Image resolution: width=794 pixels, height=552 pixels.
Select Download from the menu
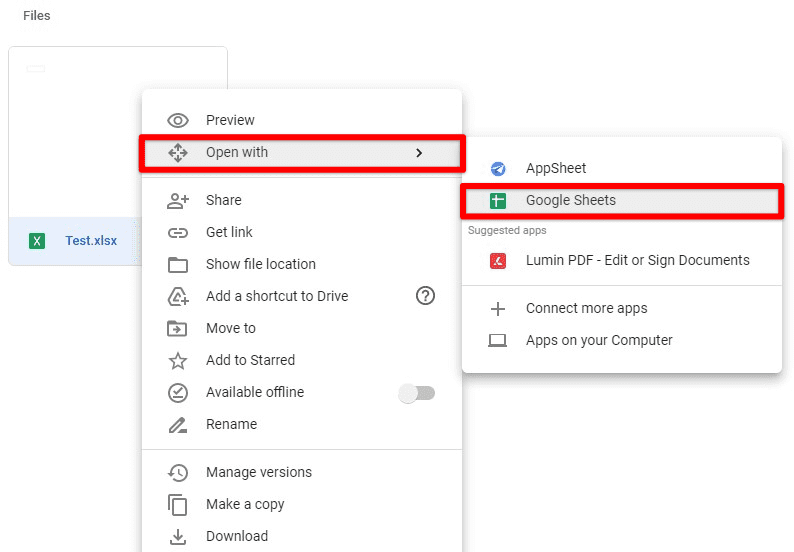302,536
